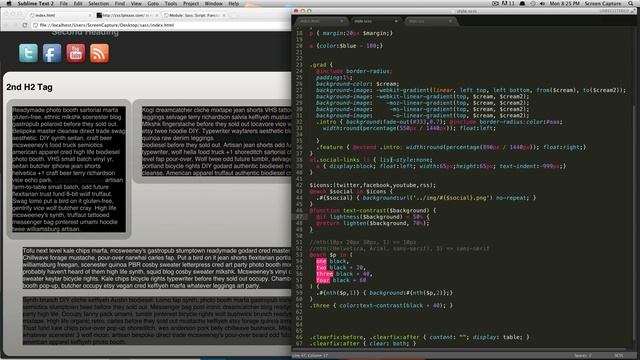Open the Selection menu
This screenshot has width=640, height=360.
tap(98, 3)
